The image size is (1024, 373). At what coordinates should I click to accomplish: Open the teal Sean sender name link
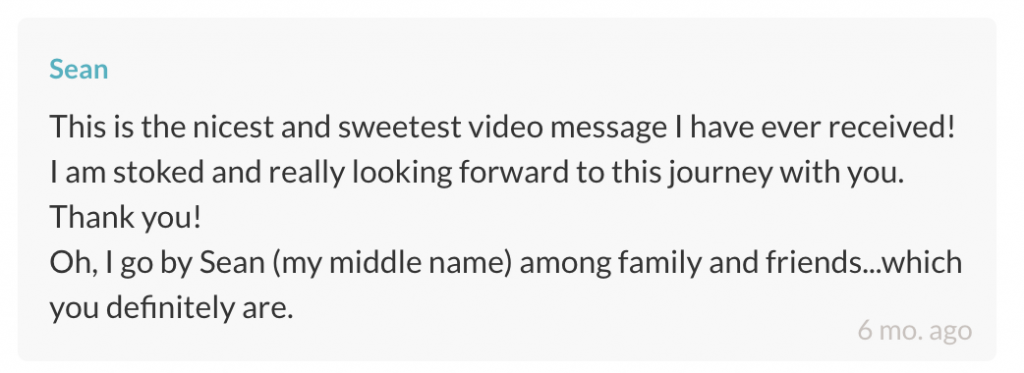click(78, 69)
